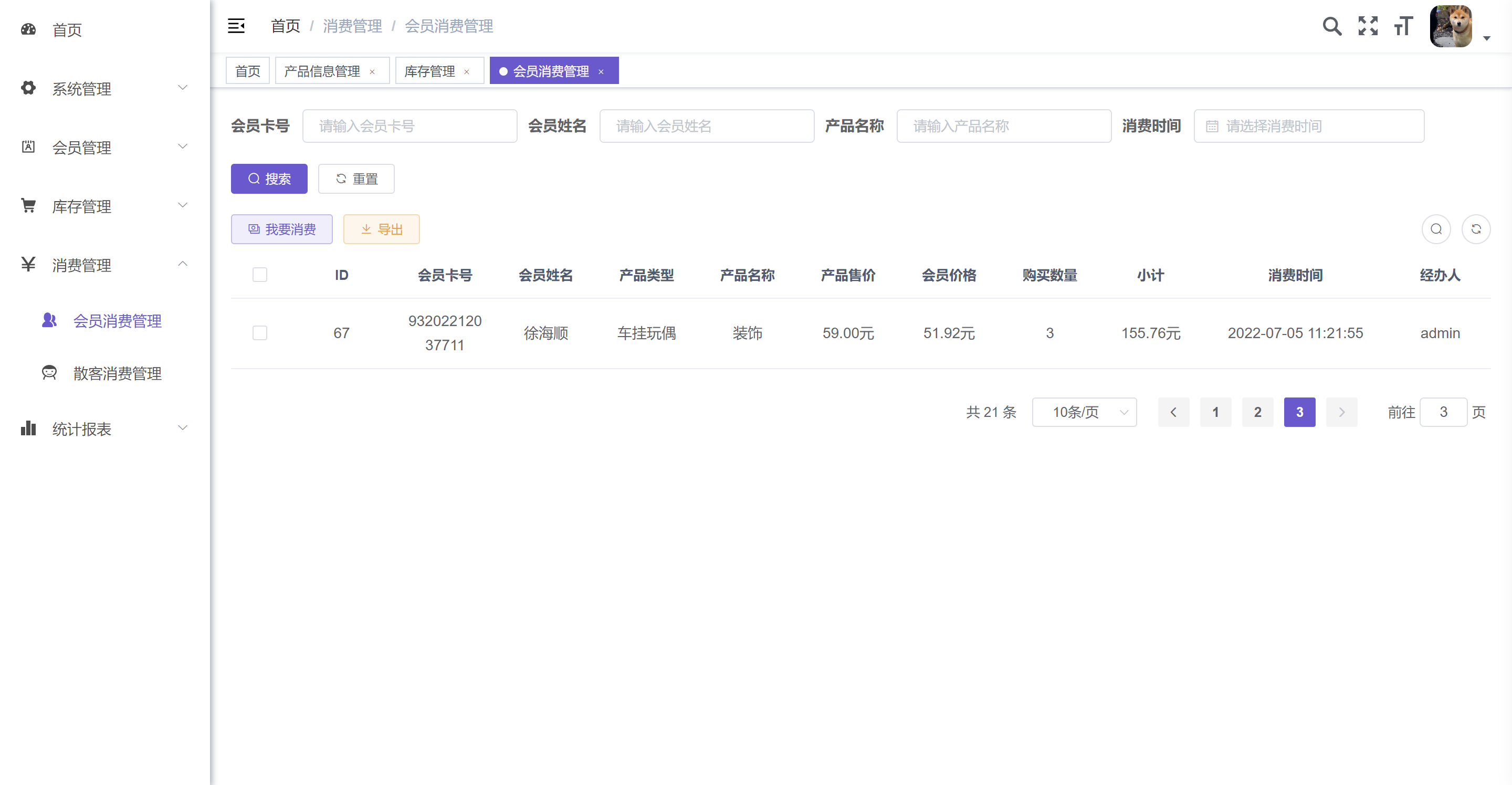Click the 消费时间 date picker field

(1308, 125)
